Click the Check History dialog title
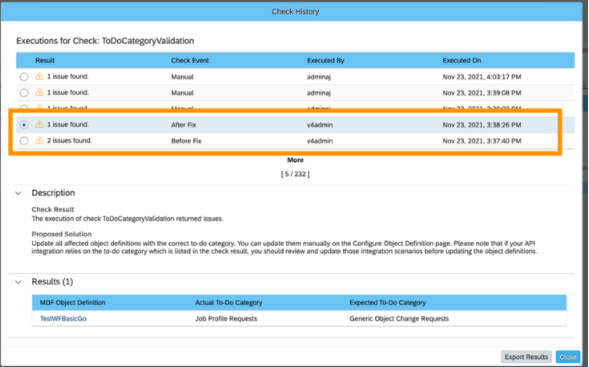The height and width of the screenshot is (367, 589). click(x=295, y=12)
